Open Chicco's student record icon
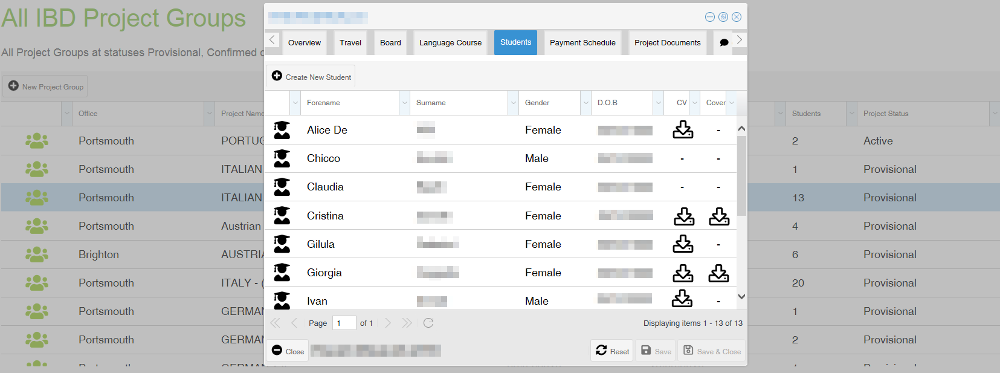Screen dimensions: 1000x373 (281, 158)
